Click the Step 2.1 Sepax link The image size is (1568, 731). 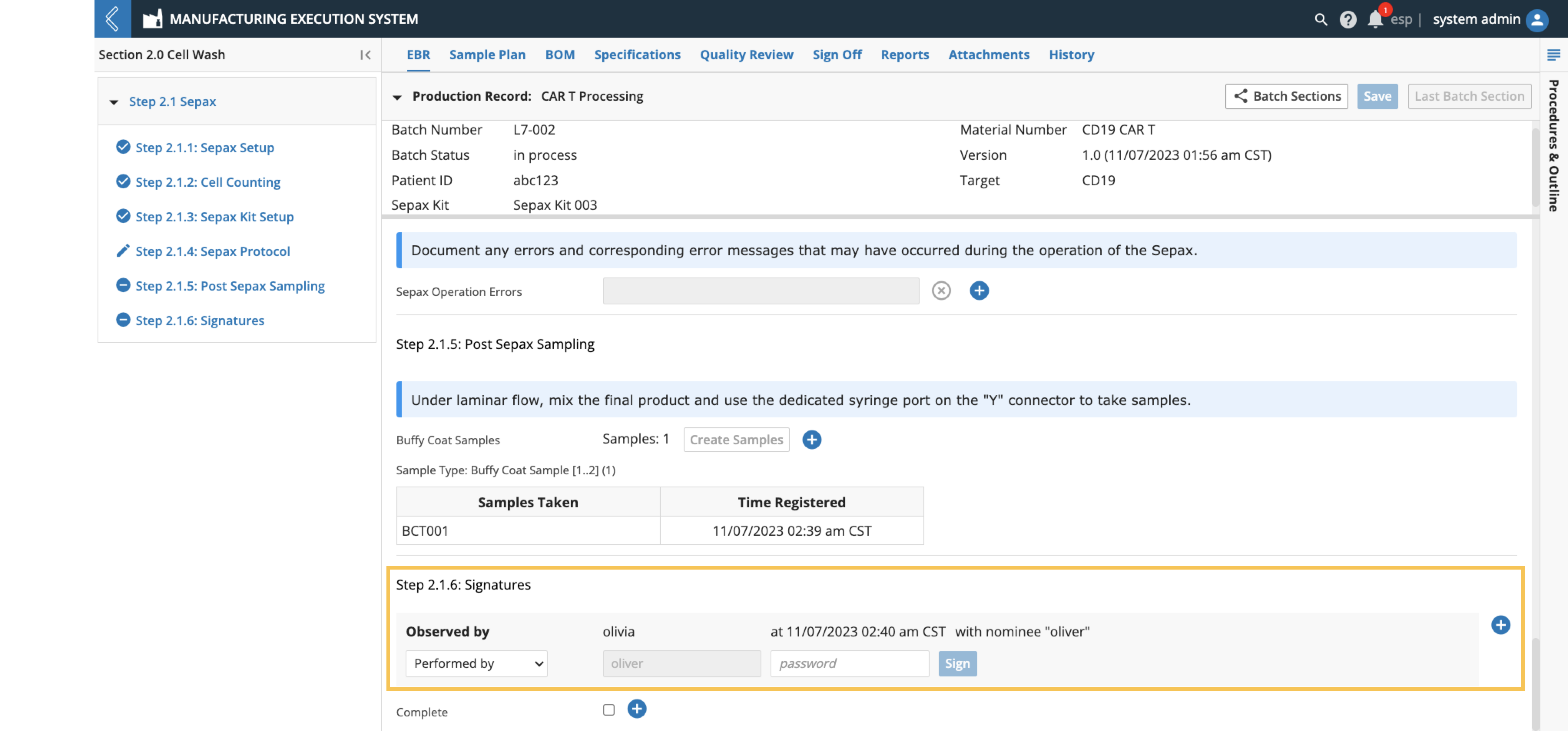pos(172,102)
